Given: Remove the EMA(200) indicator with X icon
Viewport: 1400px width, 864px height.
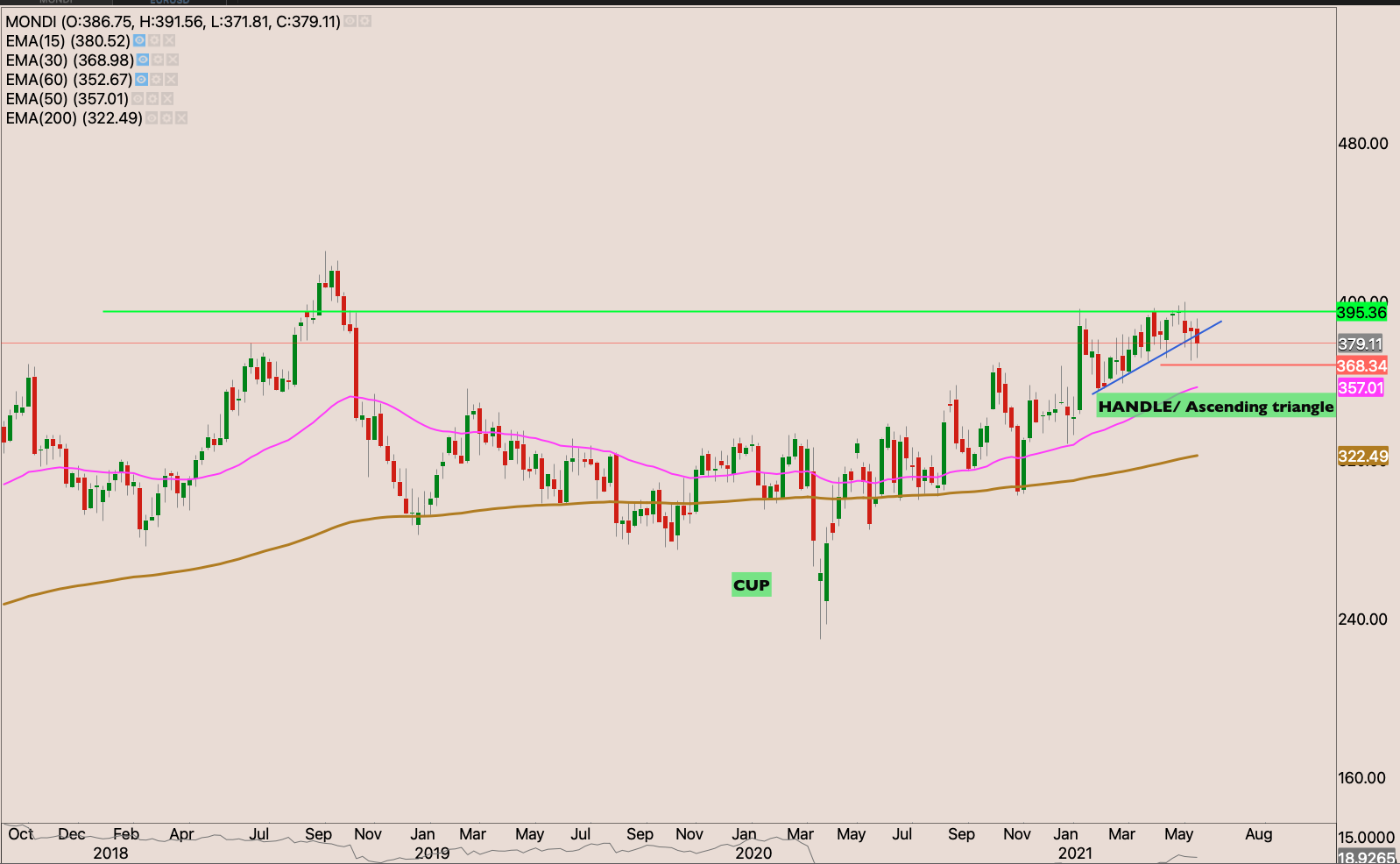Looking at the screenshot, I should 181,118.
